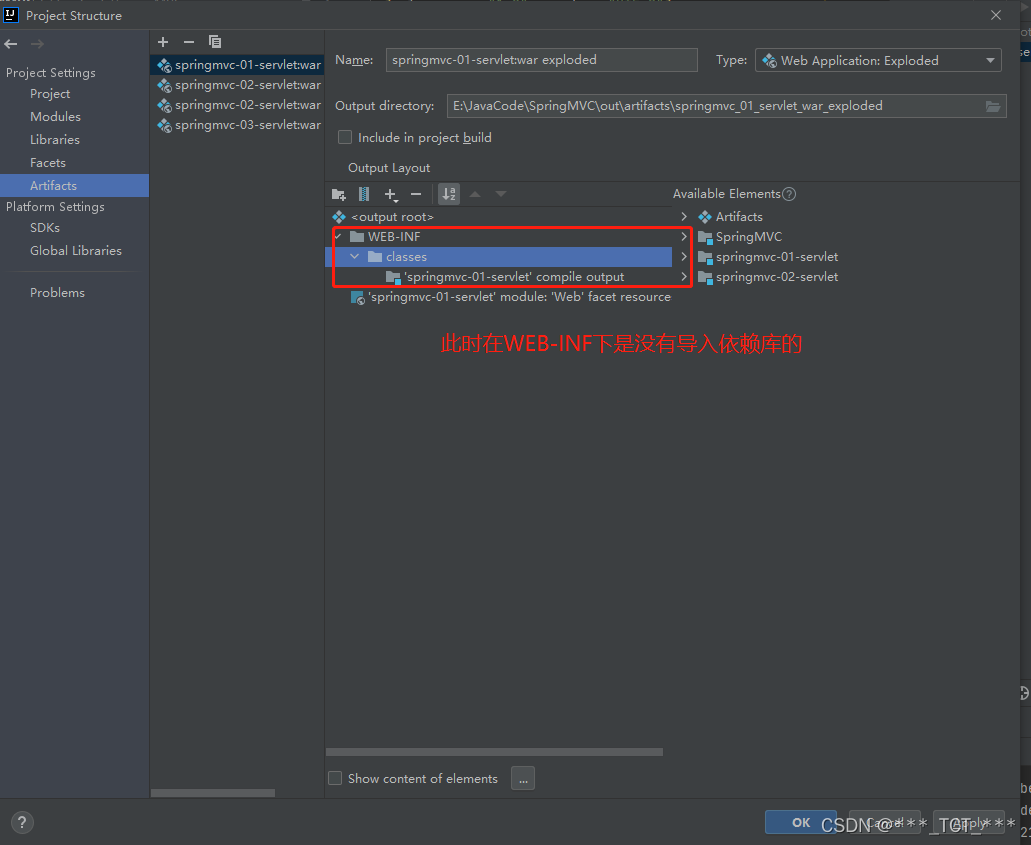Viewport: 1031px width, 845px height.
Task: Collapse the classes folder node
Action: (355, 256)
